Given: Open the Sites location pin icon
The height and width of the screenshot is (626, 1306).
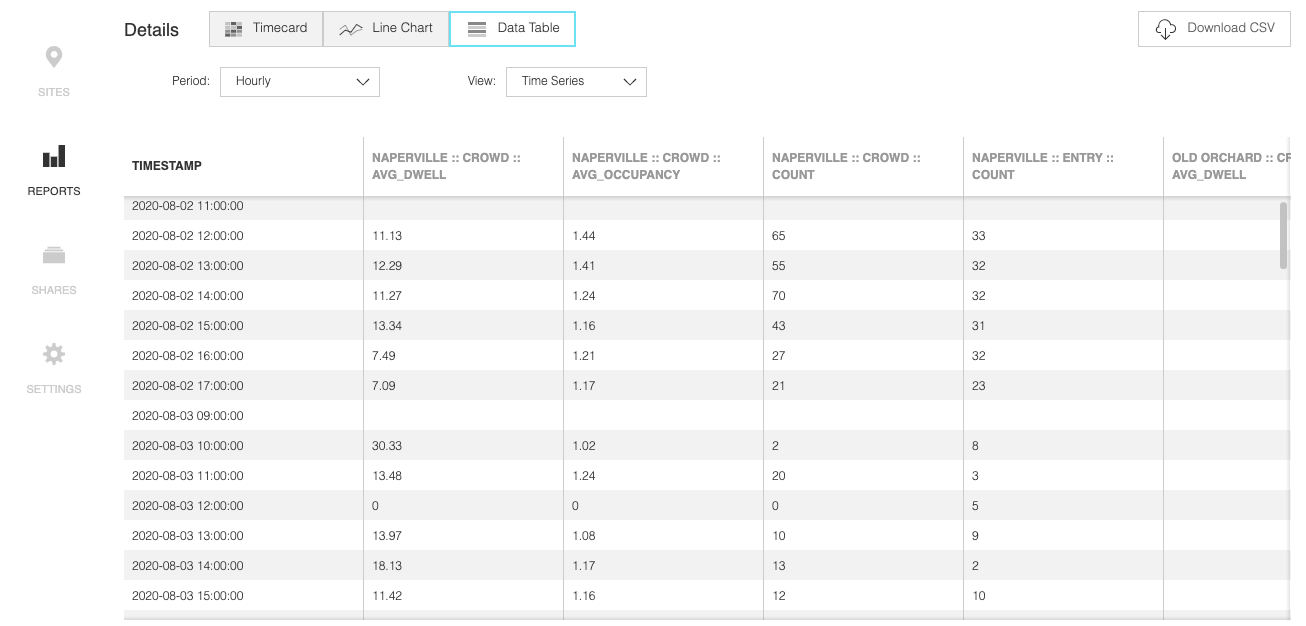Looking at the screenshot, I should coord(54,58).
